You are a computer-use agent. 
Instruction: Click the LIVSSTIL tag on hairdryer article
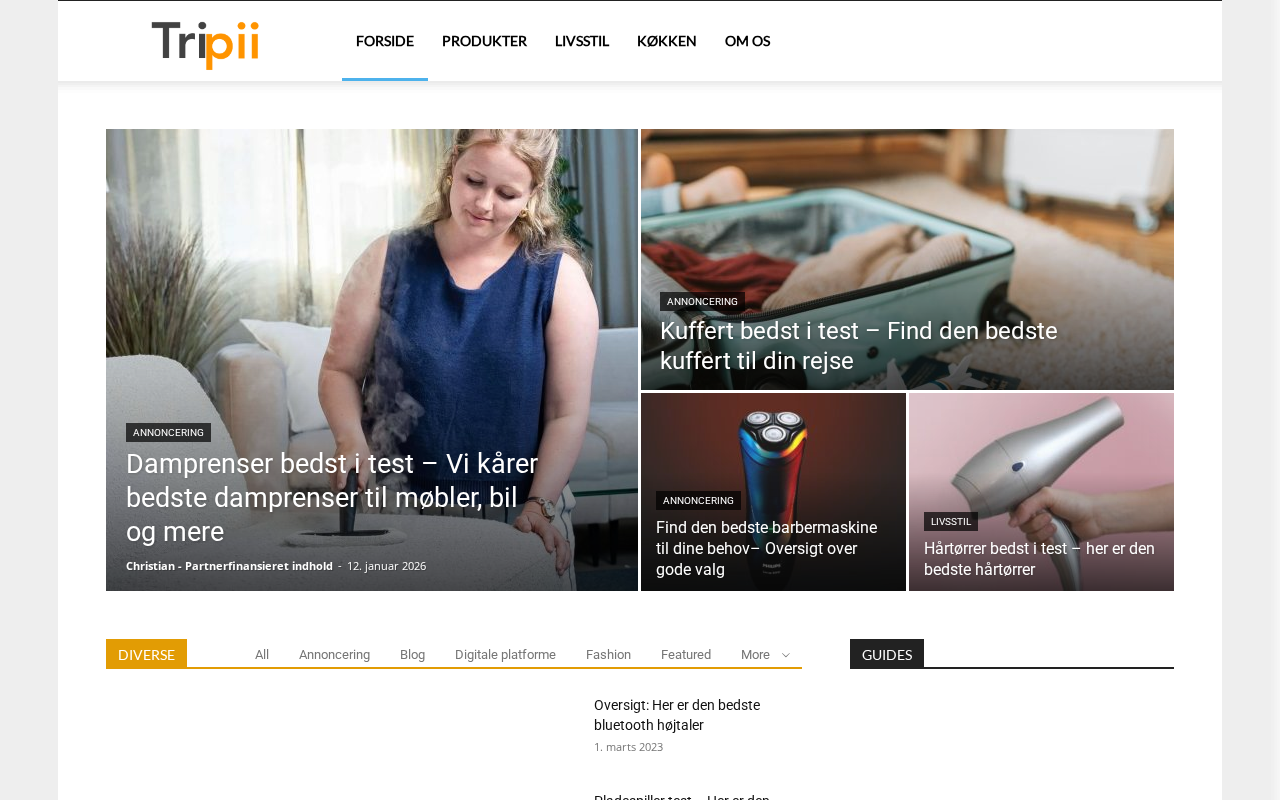pyautogui.click(x=951, y=521)
